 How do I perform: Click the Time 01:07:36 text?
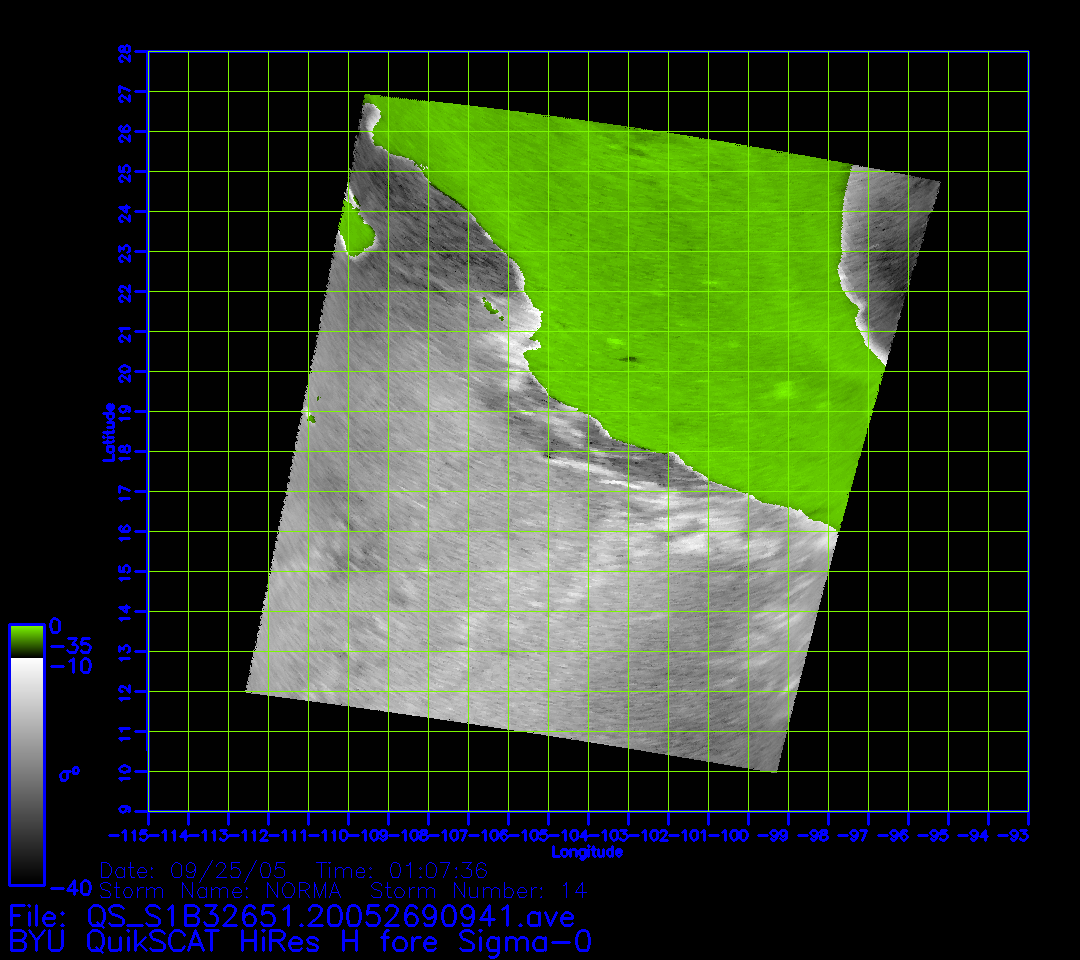coord(401,870)
